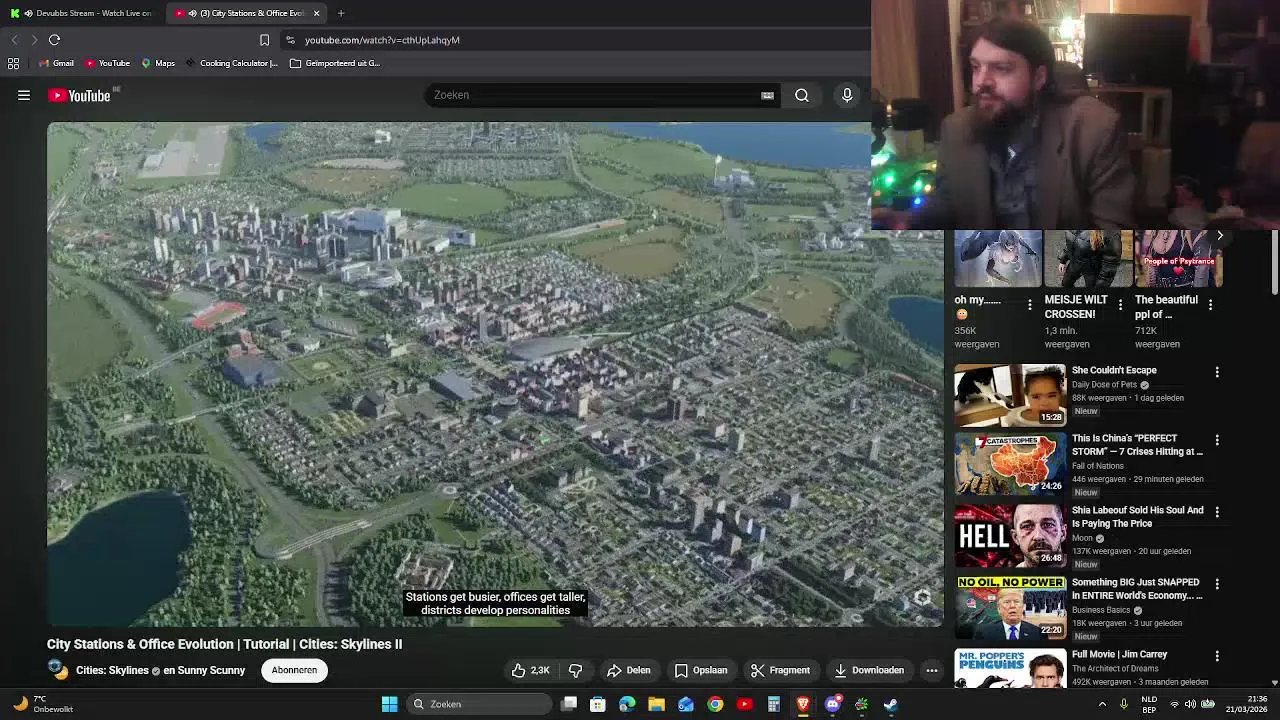Open a new browser tab
This screenshot has width=1280, height=720.
341,13
